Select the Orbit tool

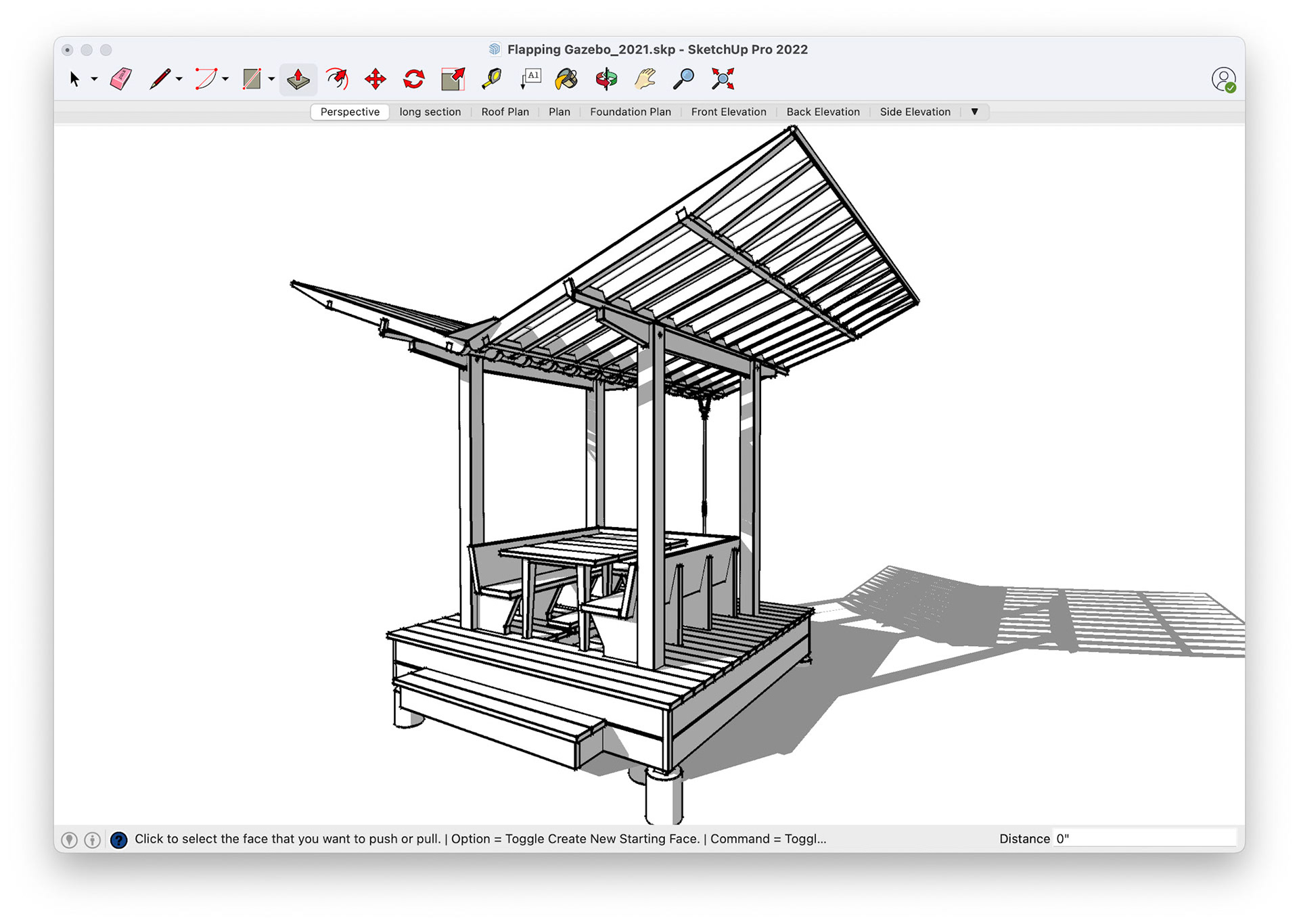point(606,79)
